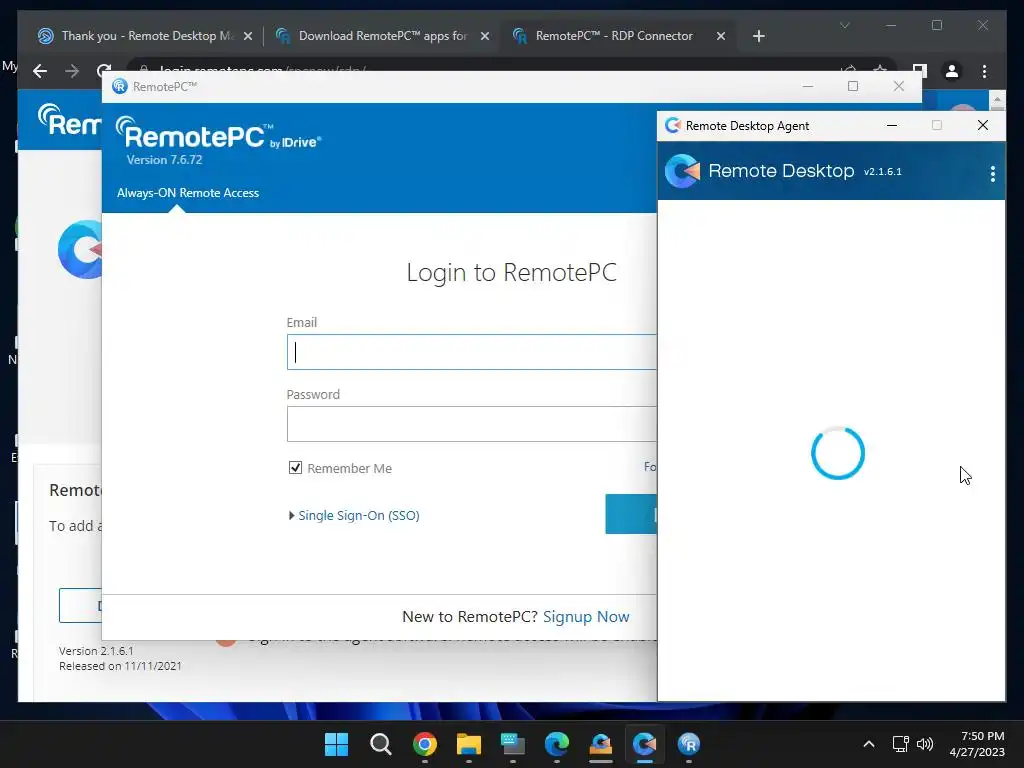This screenshot has width=1024, height=768.
Task: Open the volume control in system tray
Action: 925,744
